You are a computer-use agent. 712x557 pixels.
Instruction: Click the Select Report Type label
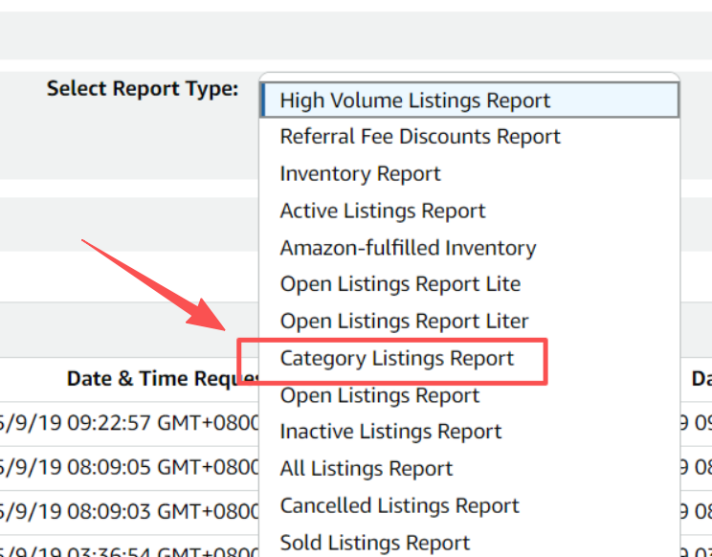point(142,88)
